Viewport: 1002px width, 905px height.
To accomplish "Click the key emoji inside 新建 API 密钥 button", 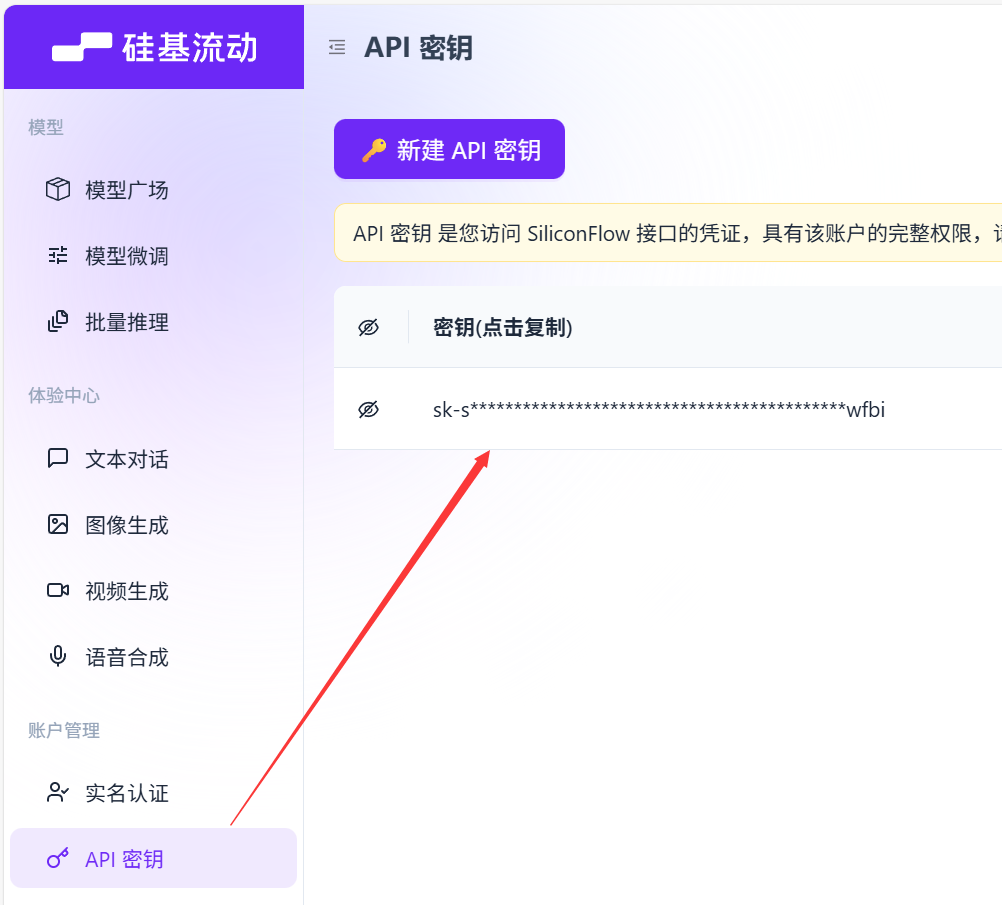I will 374,150.
